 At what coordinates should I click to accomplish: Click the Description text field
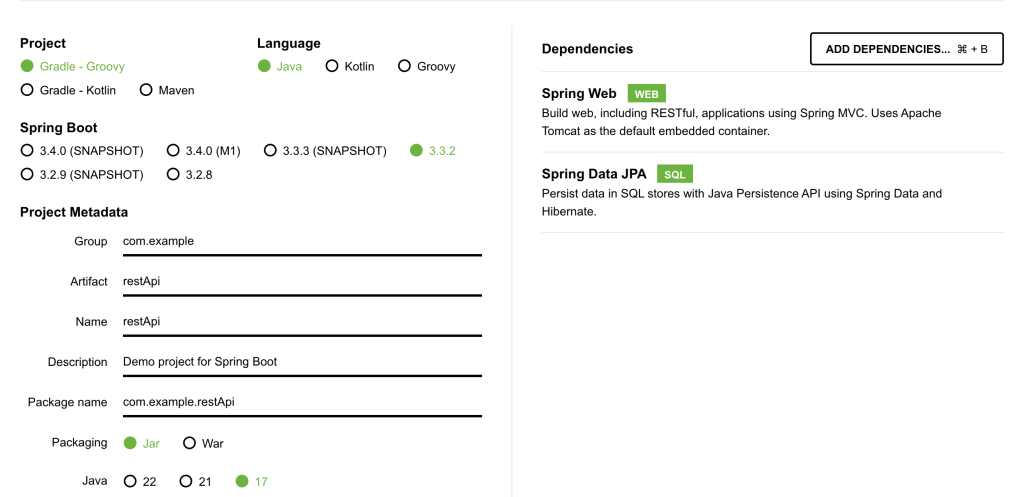pos(300,362)
